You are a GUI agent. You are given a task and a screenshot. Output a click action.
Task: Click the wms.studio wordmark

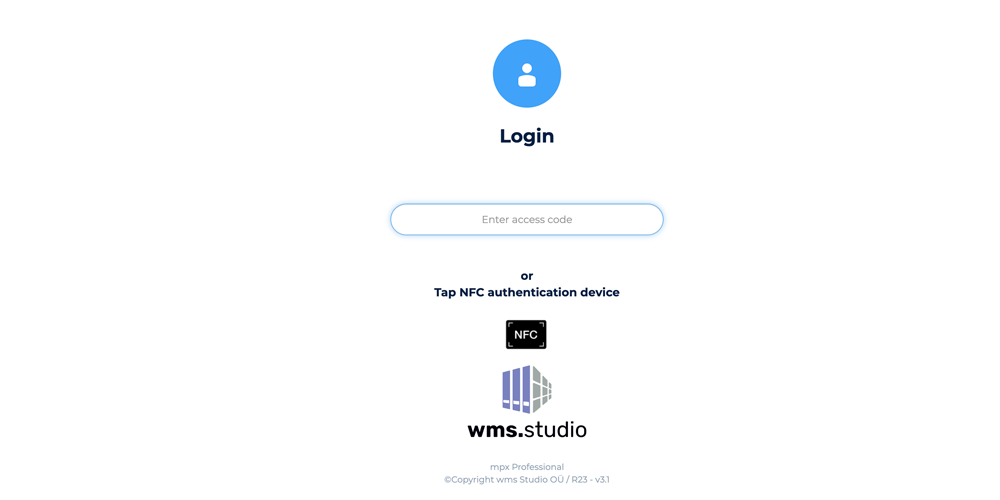pos(527,429)
